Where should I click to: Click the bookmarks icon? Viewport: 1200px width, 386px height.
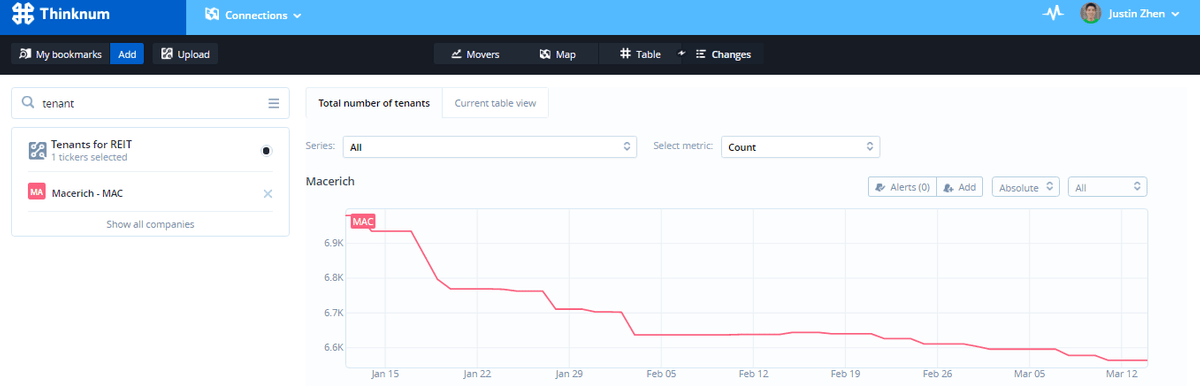pyautogui.click(x=25, y=54)
